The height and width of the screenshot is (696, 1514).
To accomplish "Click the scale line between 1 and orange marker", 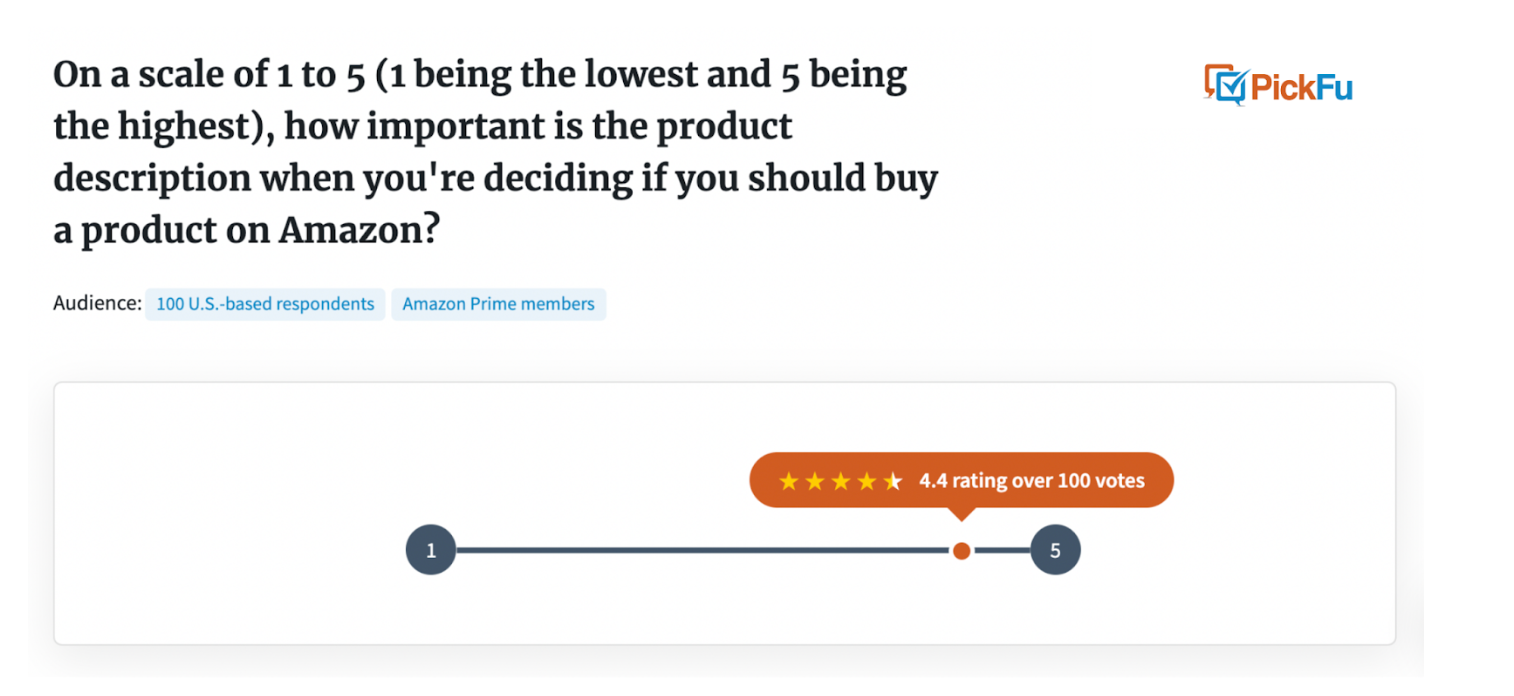I will point(703,550).
